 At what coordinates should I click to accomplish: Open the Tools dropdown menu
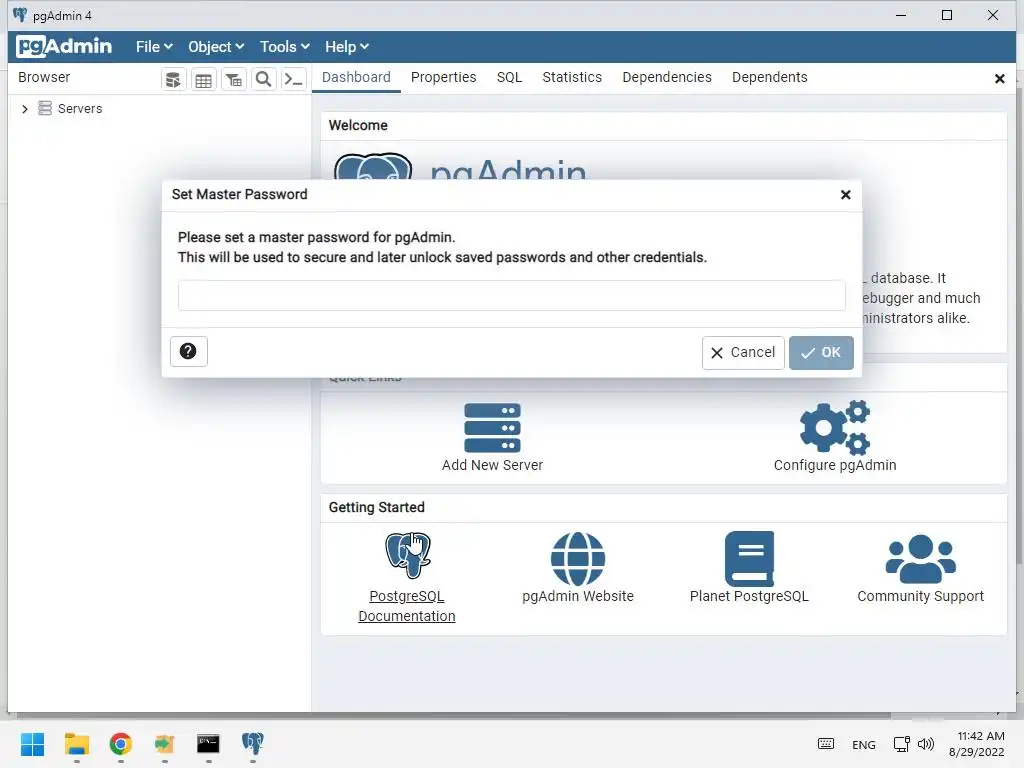[x=285, y=47]
